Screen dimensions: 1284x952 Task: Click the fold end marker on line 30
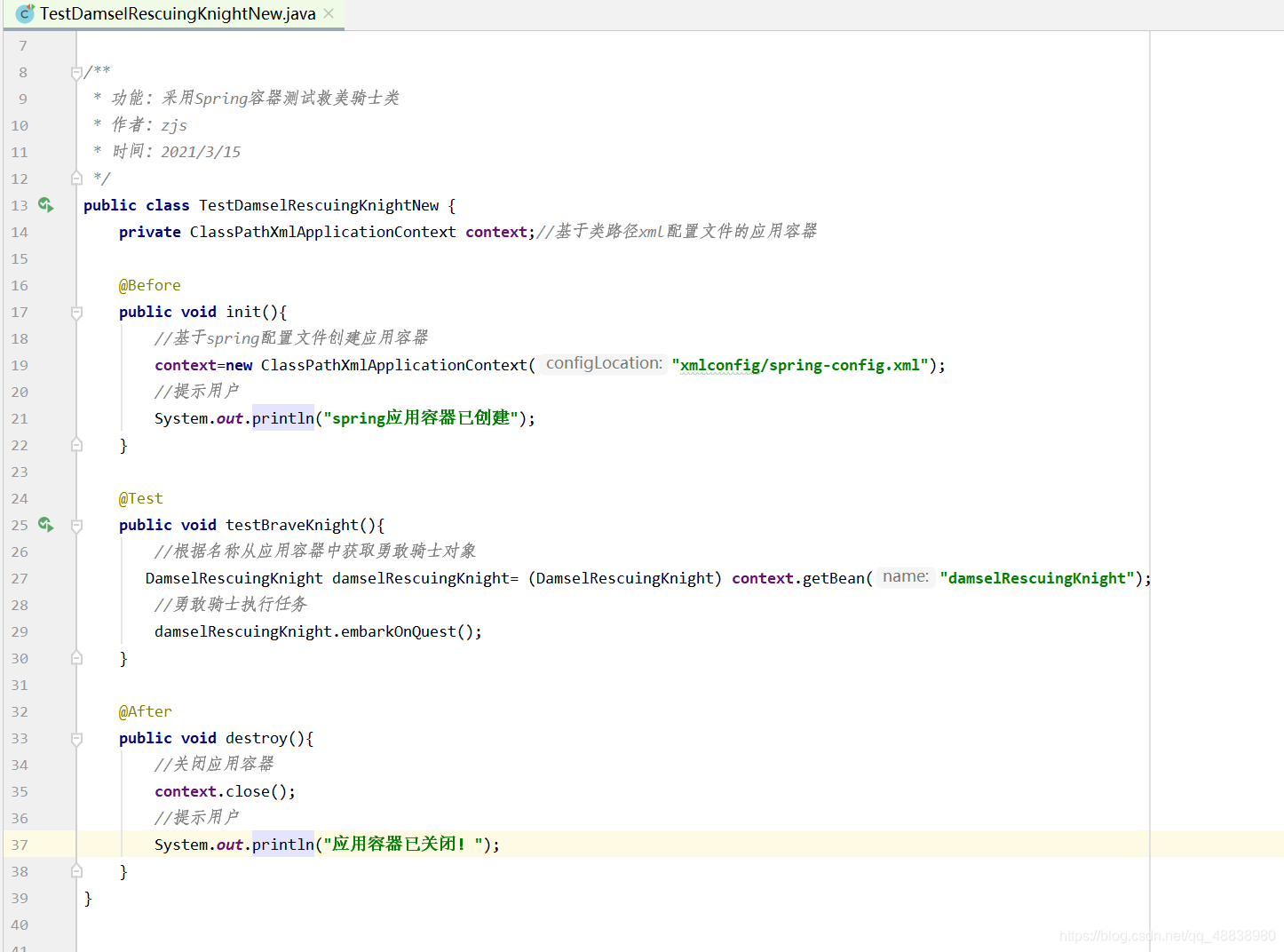pos(76,658)
